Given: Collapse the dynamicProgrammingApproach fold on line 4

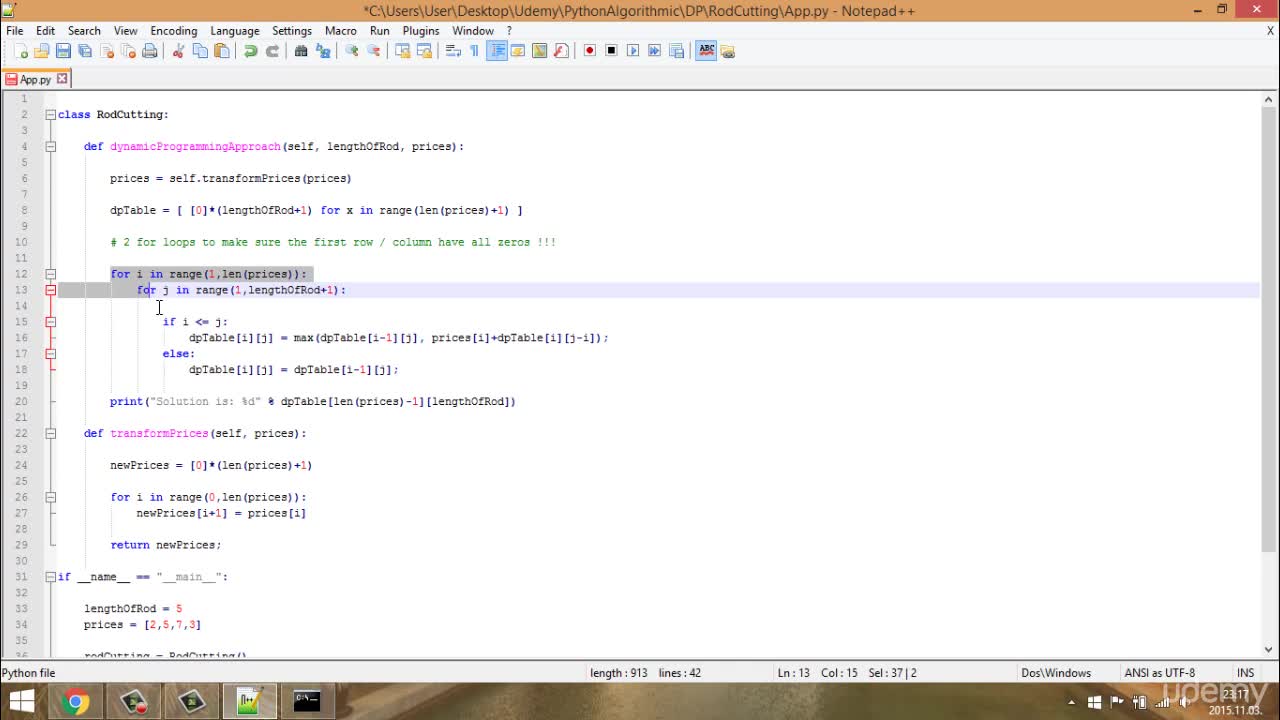Looking at the screenshot, I should (50, 146).
